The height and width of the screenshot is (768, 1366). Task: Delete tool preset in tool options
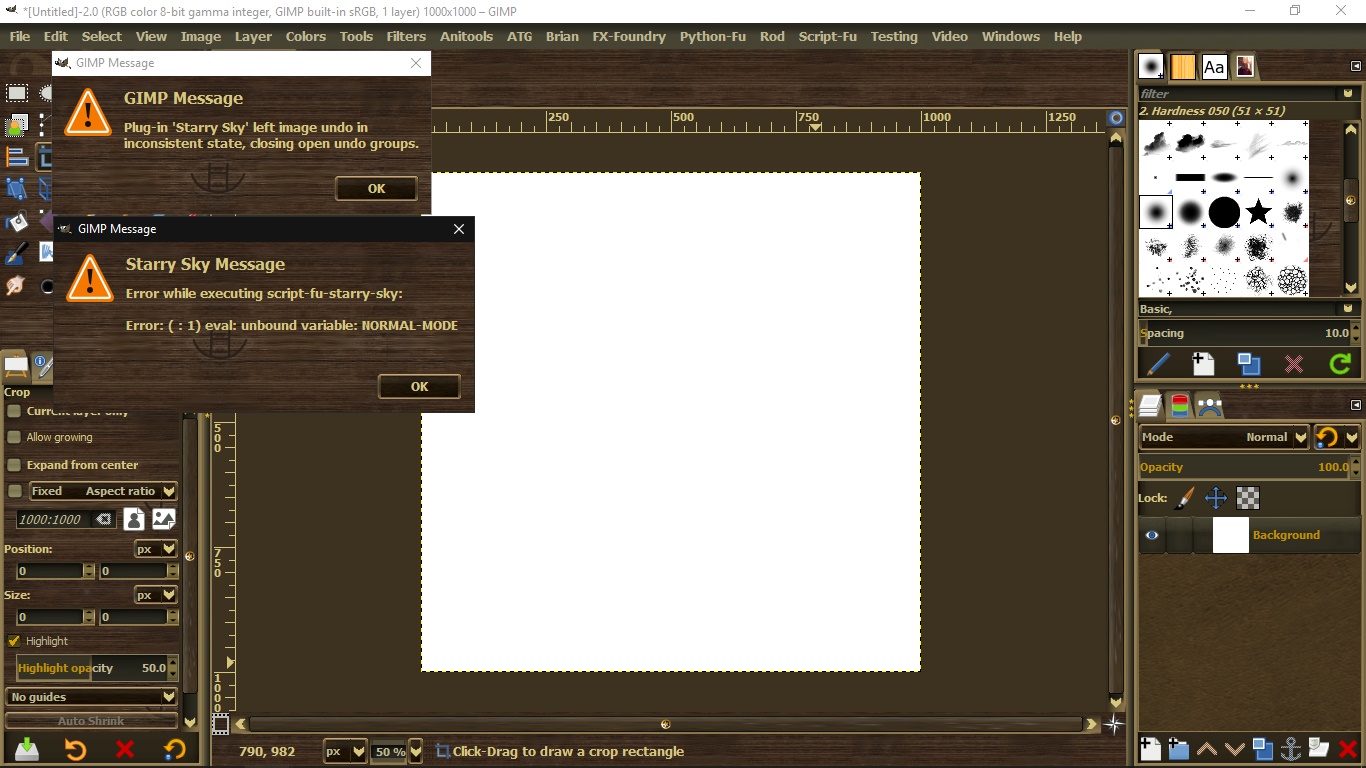125,749
